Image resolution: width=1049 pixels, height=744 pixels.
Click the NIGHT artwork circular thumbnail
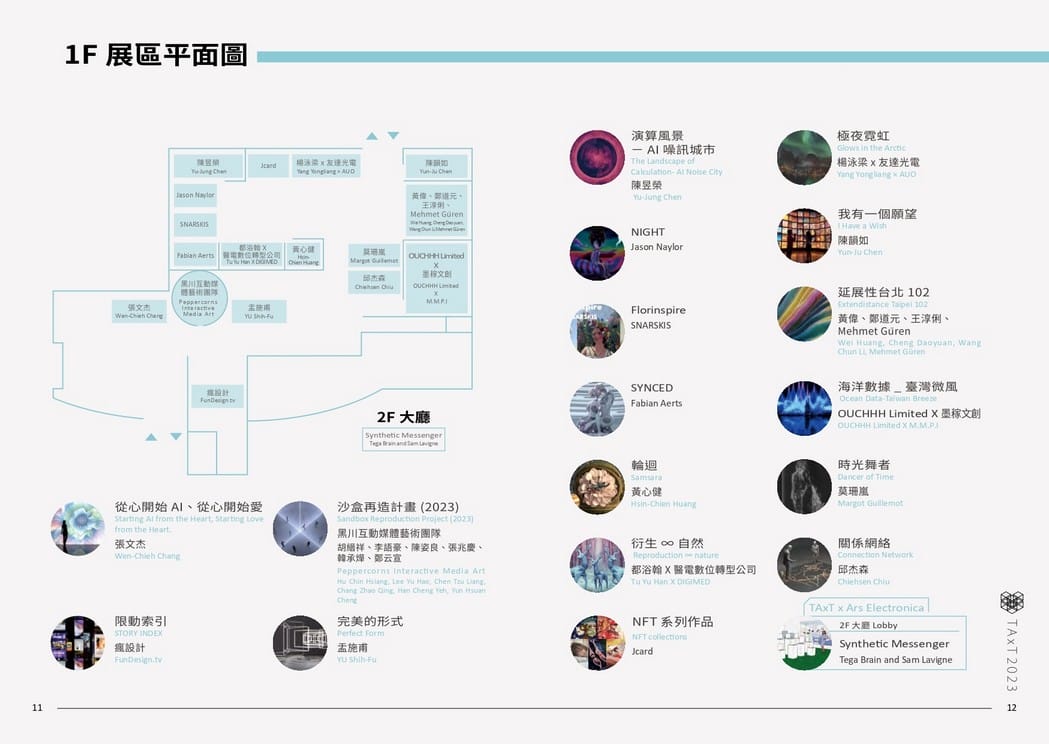[597, 253]
